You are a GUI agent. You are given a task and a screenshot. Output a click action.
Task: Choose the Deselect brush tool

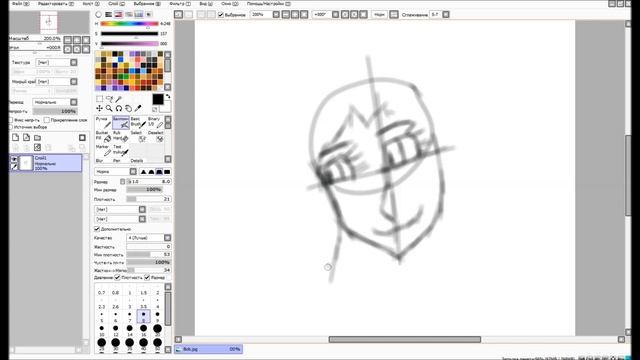point(155,136)
